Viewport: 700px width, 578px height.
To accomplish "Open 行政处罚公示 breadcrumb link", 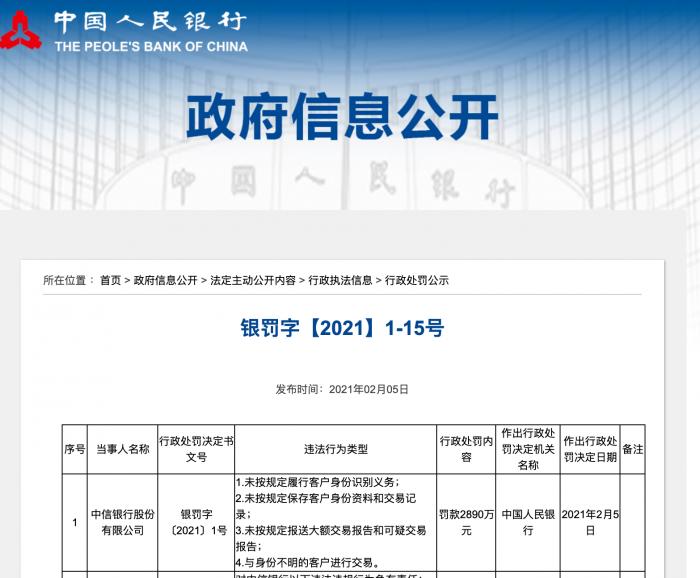I will tap(417, 280).
